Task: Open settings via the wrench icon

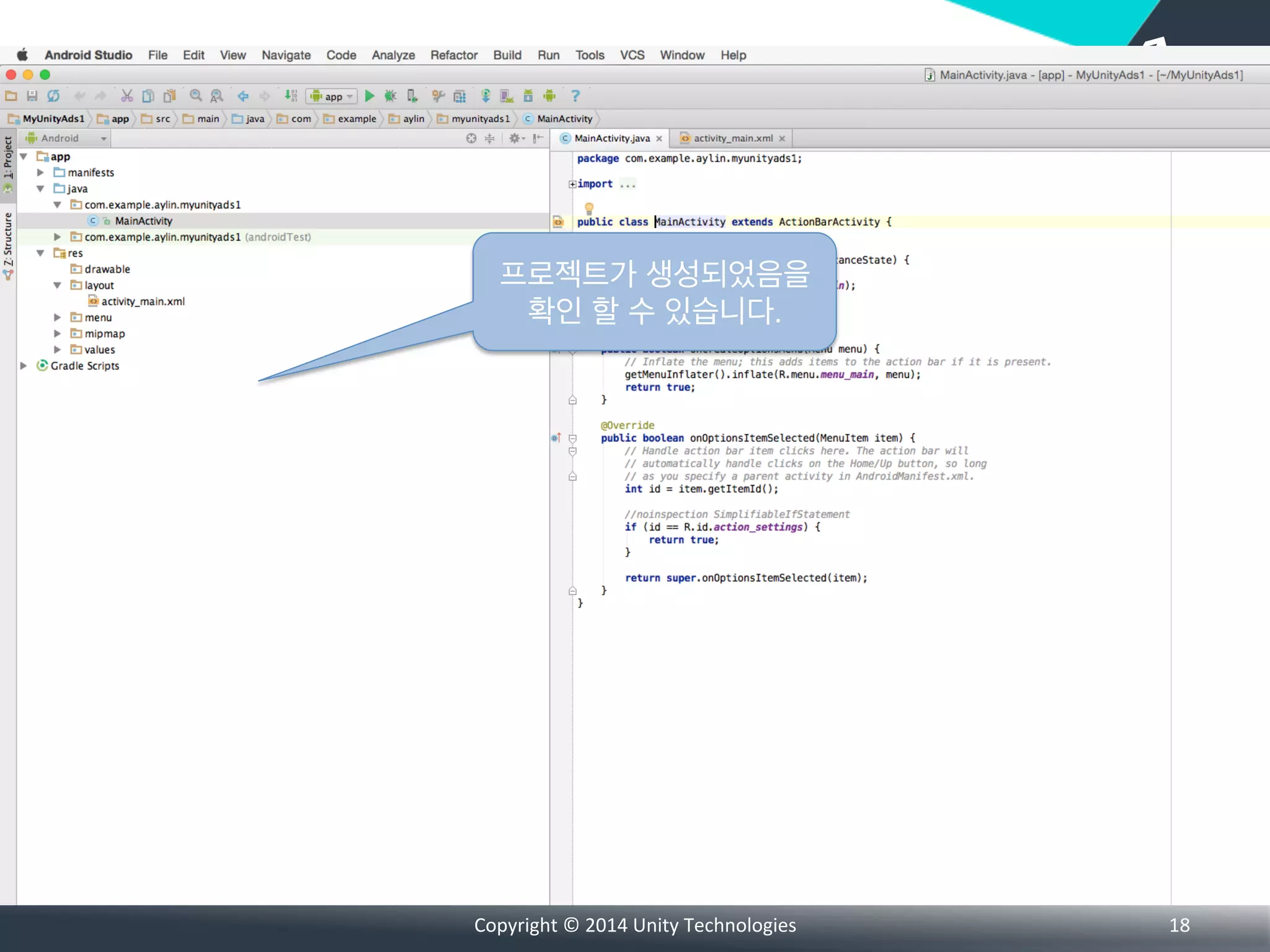Action: pyautogui.click(x=438, y=96)
